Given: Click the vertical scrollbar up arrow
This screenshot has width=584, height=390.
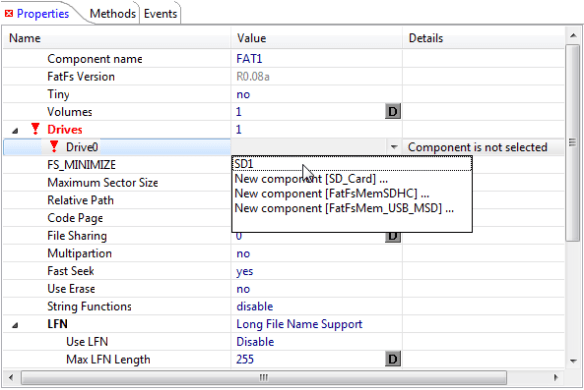Looking at the screenshot, I should [573, 35].
